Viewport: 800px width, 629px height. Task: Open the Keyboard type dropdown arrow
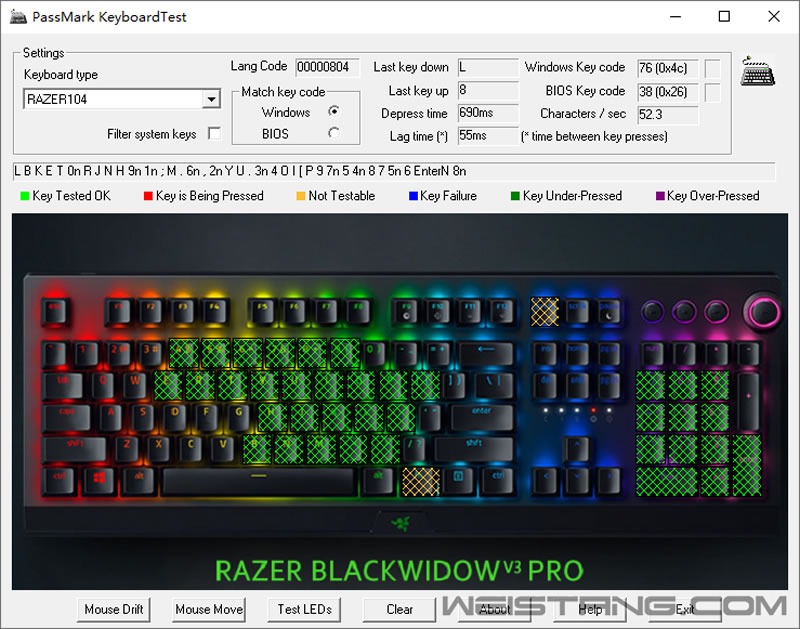pyautogui.click(x=211, y=99)
